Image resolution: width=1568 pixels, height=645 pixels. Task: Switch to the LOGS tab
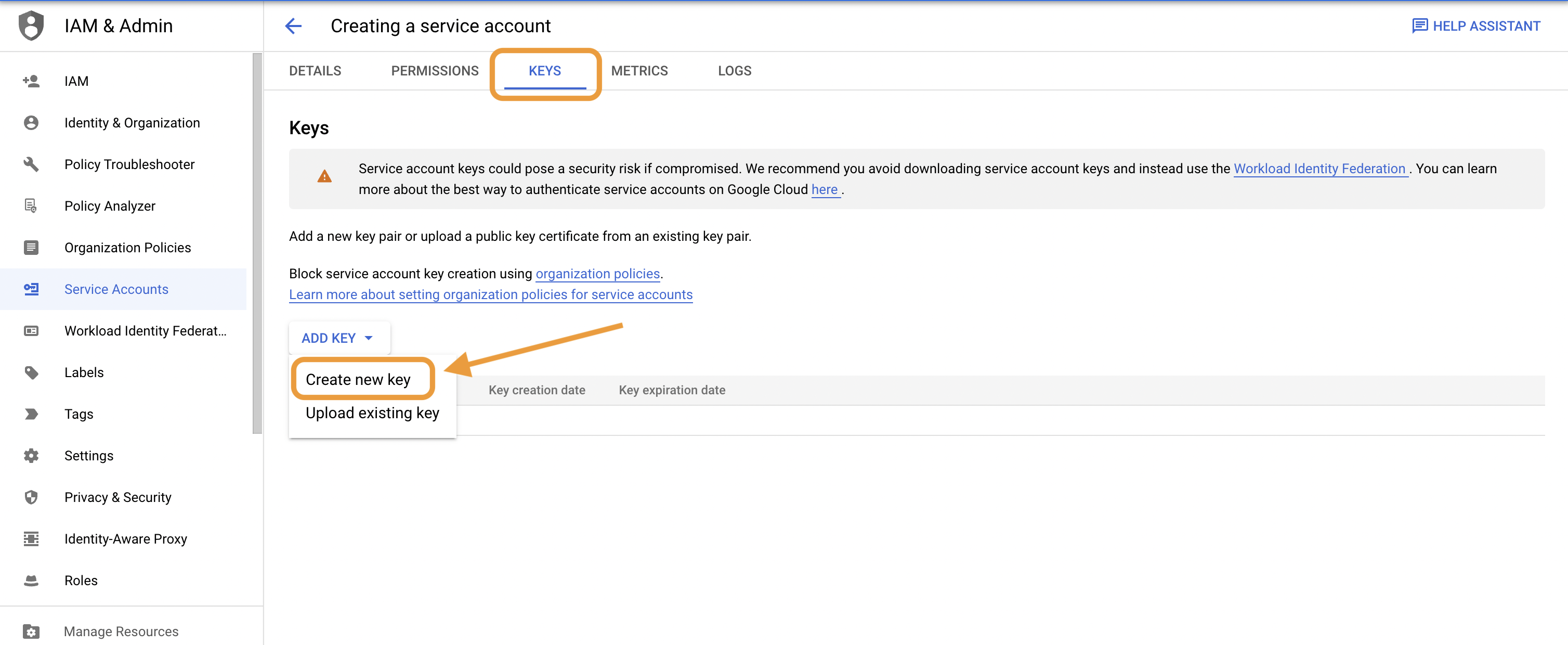click(735, 71)
